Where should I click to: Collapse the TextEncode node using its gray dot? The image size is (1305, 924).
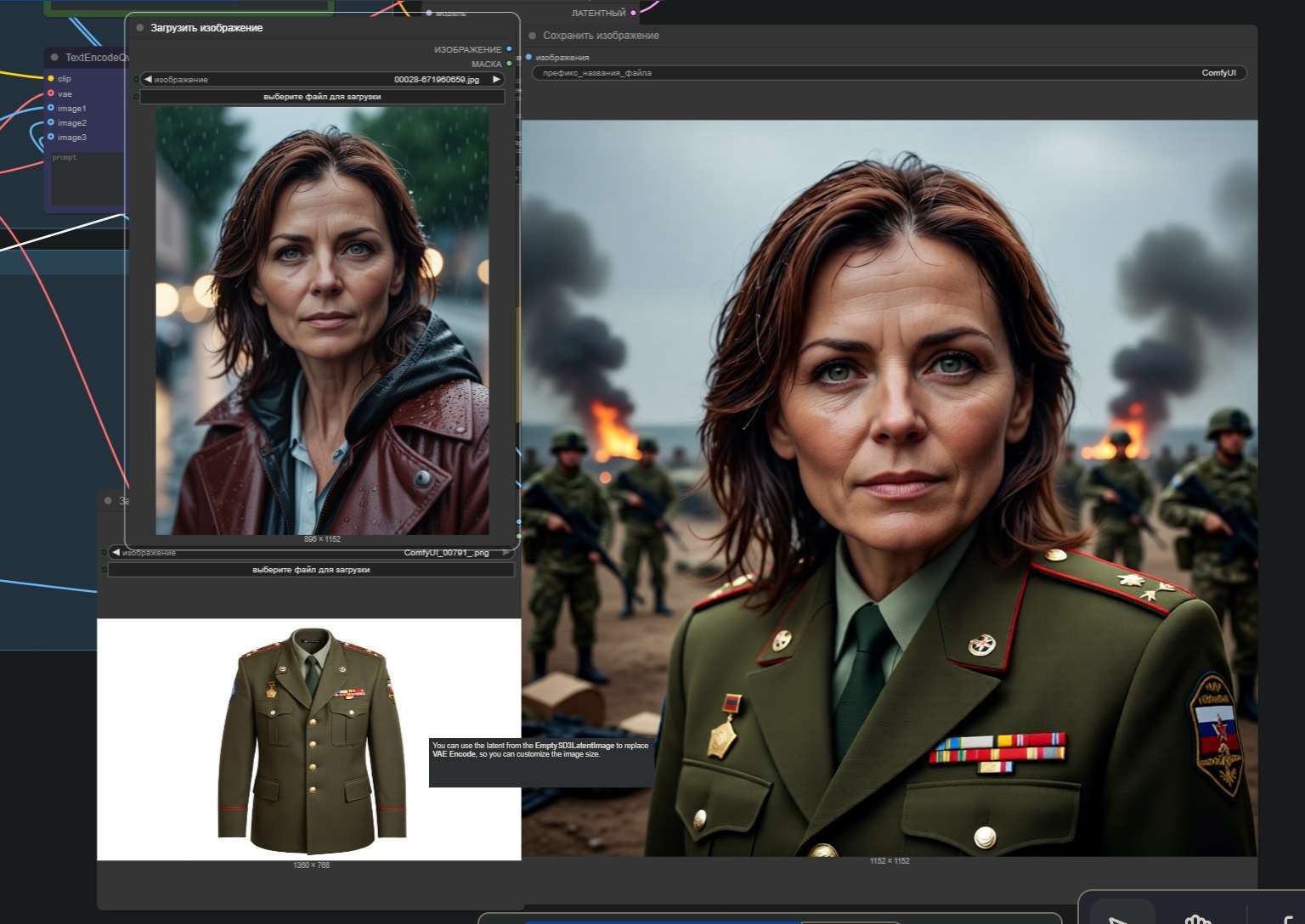point(54,58)
